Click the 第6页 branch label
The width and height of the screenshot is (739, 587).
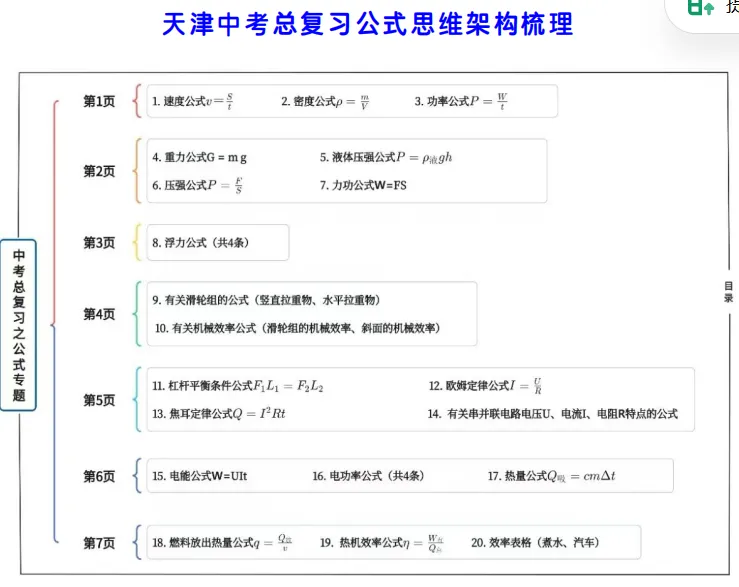click(99, 476)
